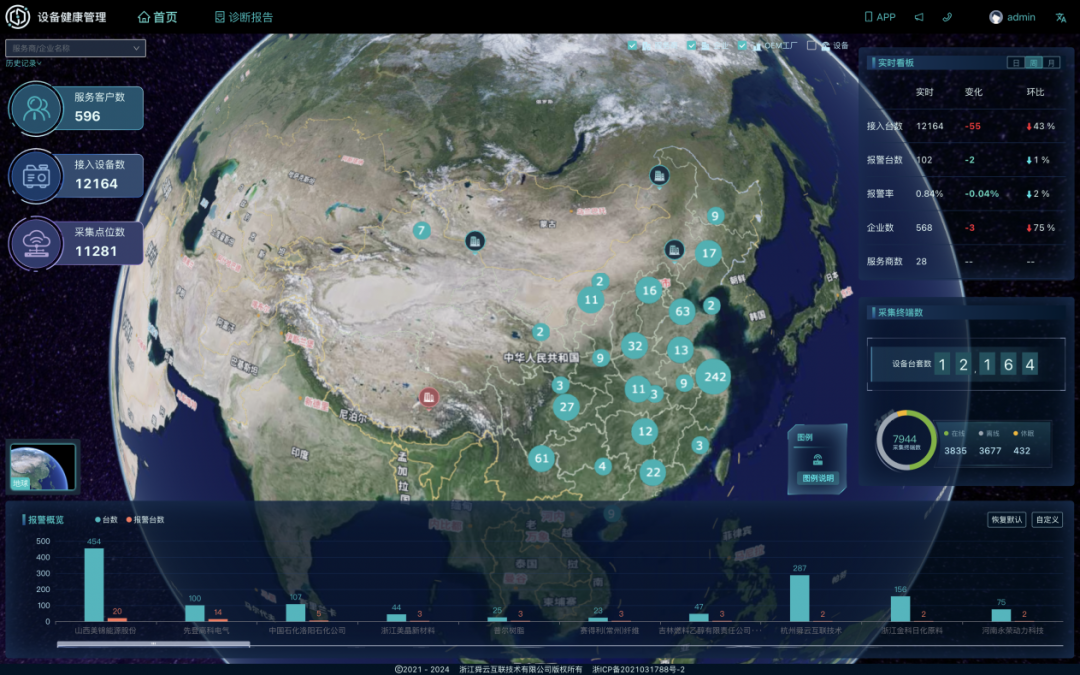Click the 7944 采集终端数 donut chart
Viewport: 1080px width, 675px height.
[905, 441]
